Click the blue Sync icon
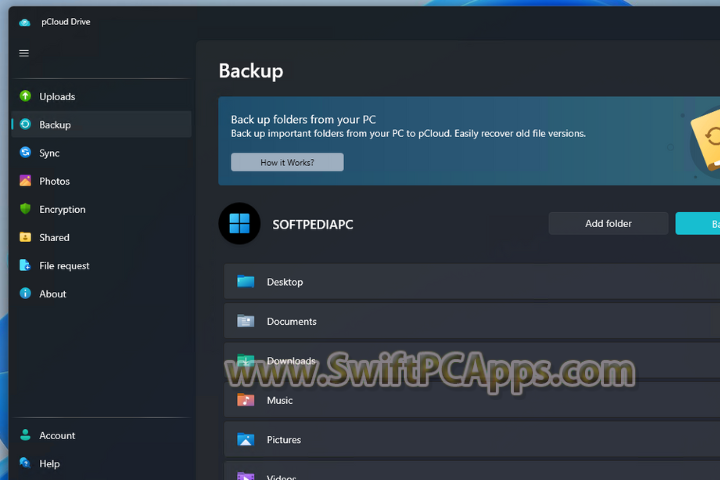 click(25, 152)
